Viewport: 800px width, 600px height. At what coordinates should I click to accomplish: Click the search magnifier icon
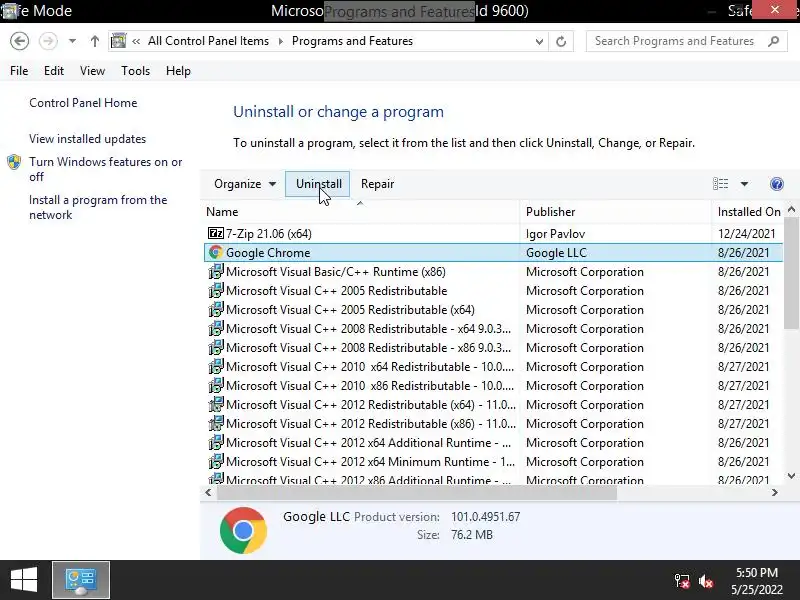click(x=773, y=41)
